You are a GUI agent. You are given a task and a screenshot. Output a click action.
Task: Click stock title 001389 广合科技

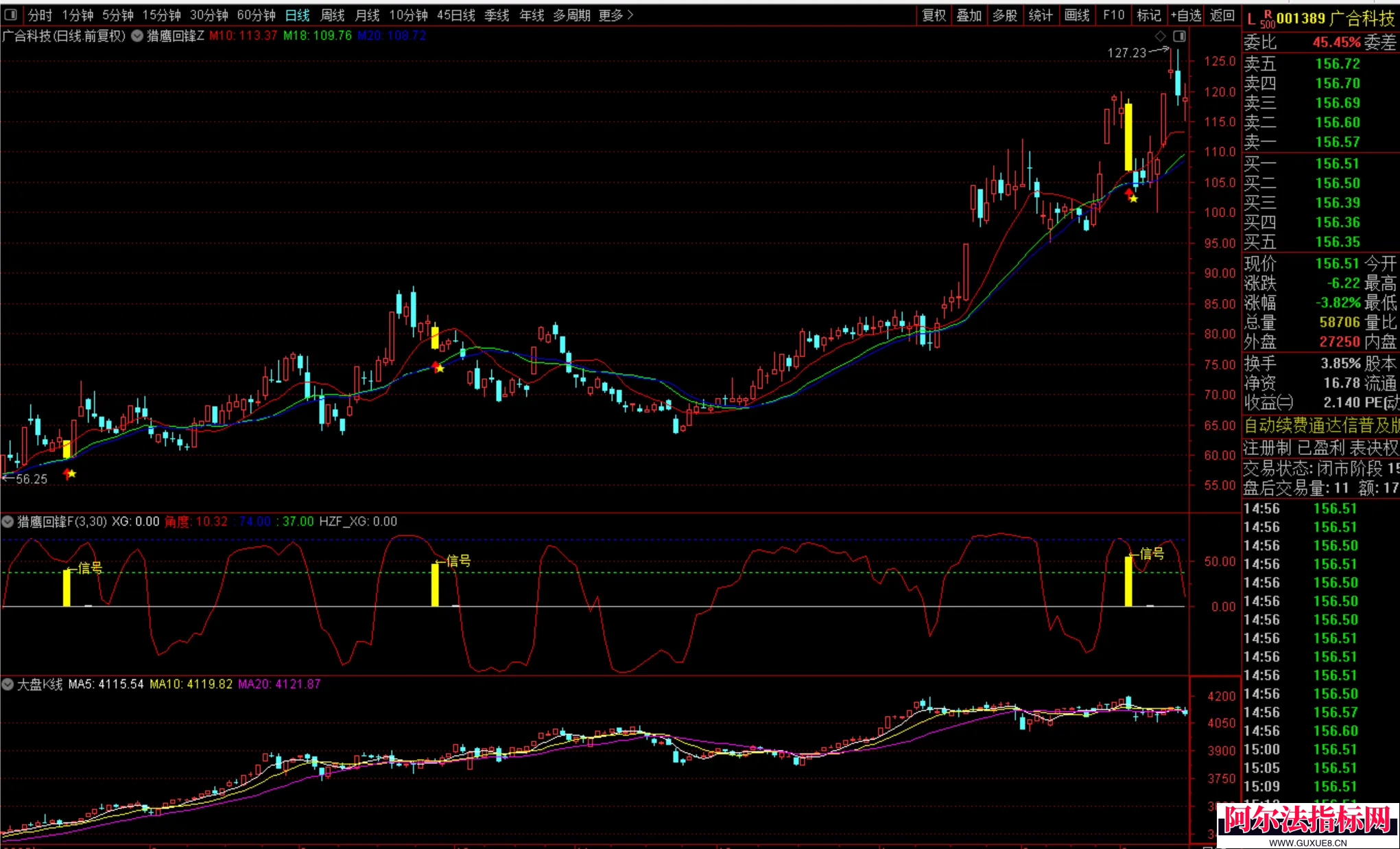1336,19
